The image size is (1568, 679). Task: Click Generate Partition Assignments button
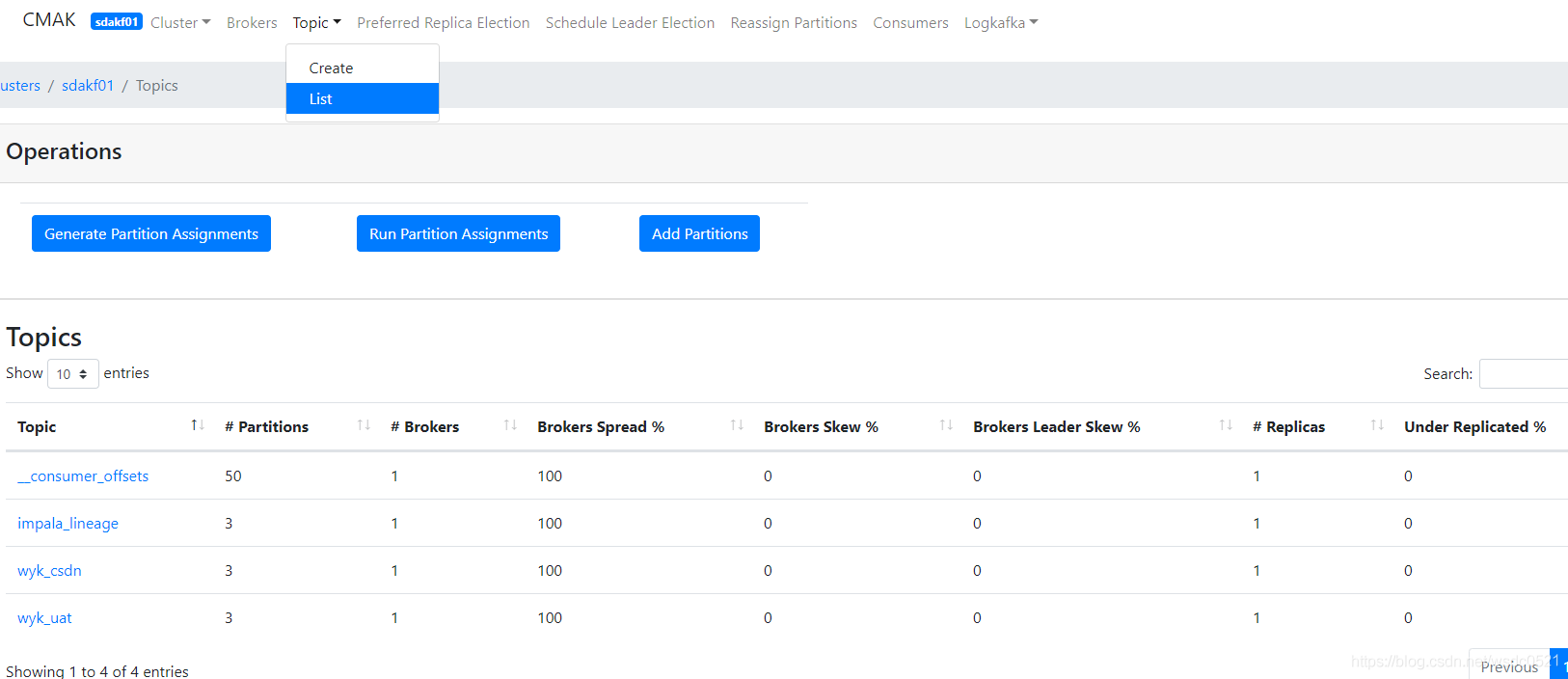pos(151,233)
